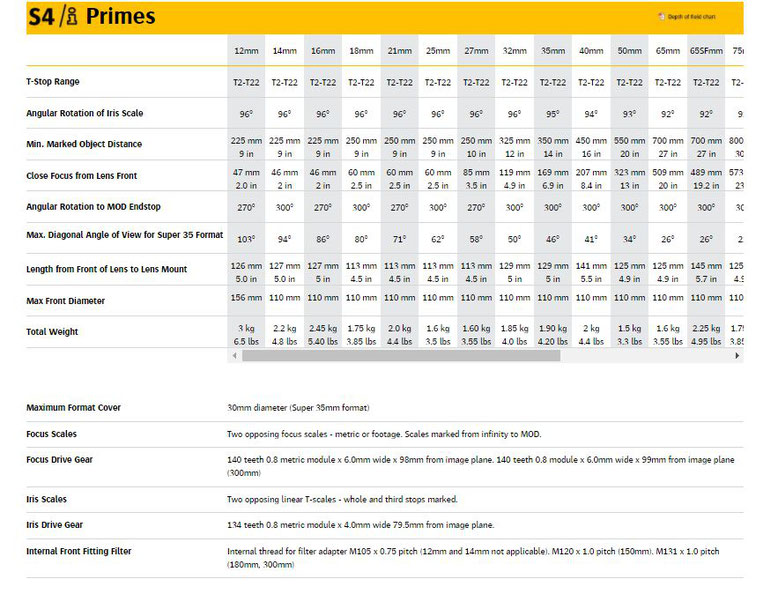Viewport: 778px width, 594px height.
Task: Click the 95° iris rotation value for 35mm
Action: point(553,114)
